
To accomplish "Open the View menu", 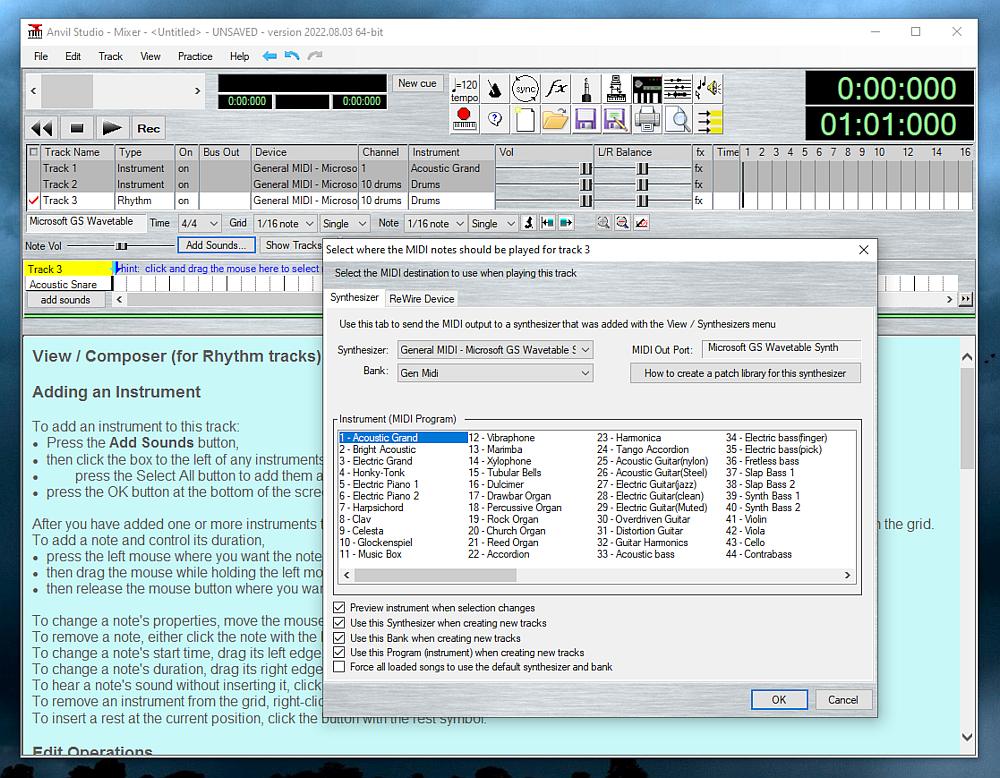I will pyautogui.click(x=151, y=56).
